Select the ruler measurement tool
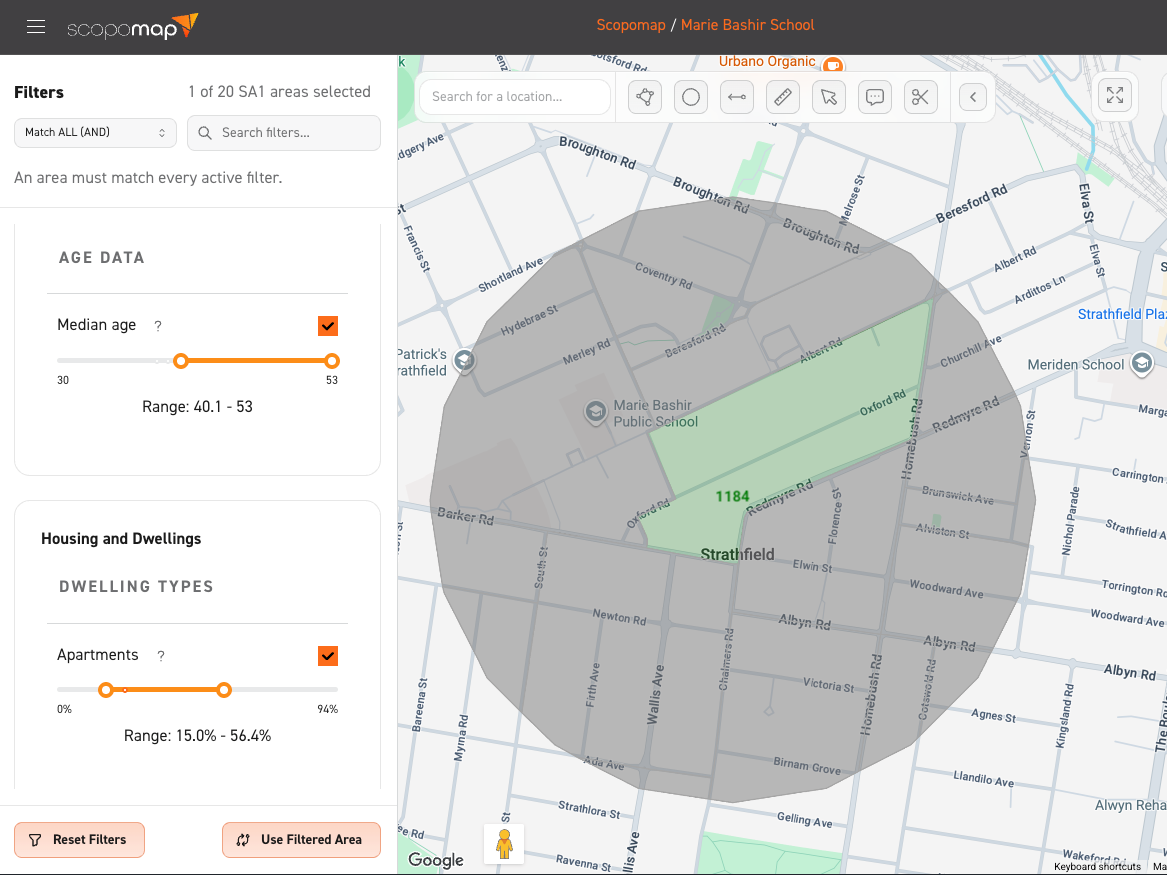1167x875 pixels. [783, 97]
